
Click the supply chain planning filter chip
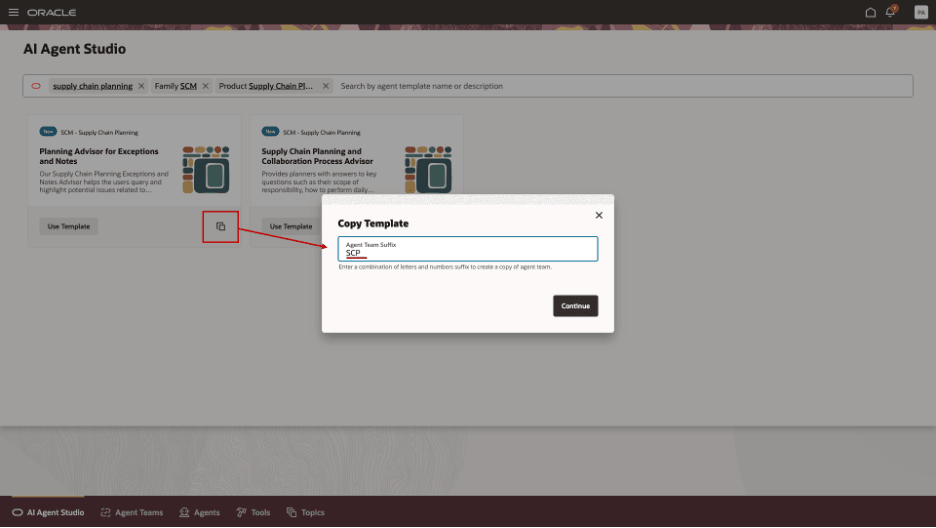tap(93, 86)
